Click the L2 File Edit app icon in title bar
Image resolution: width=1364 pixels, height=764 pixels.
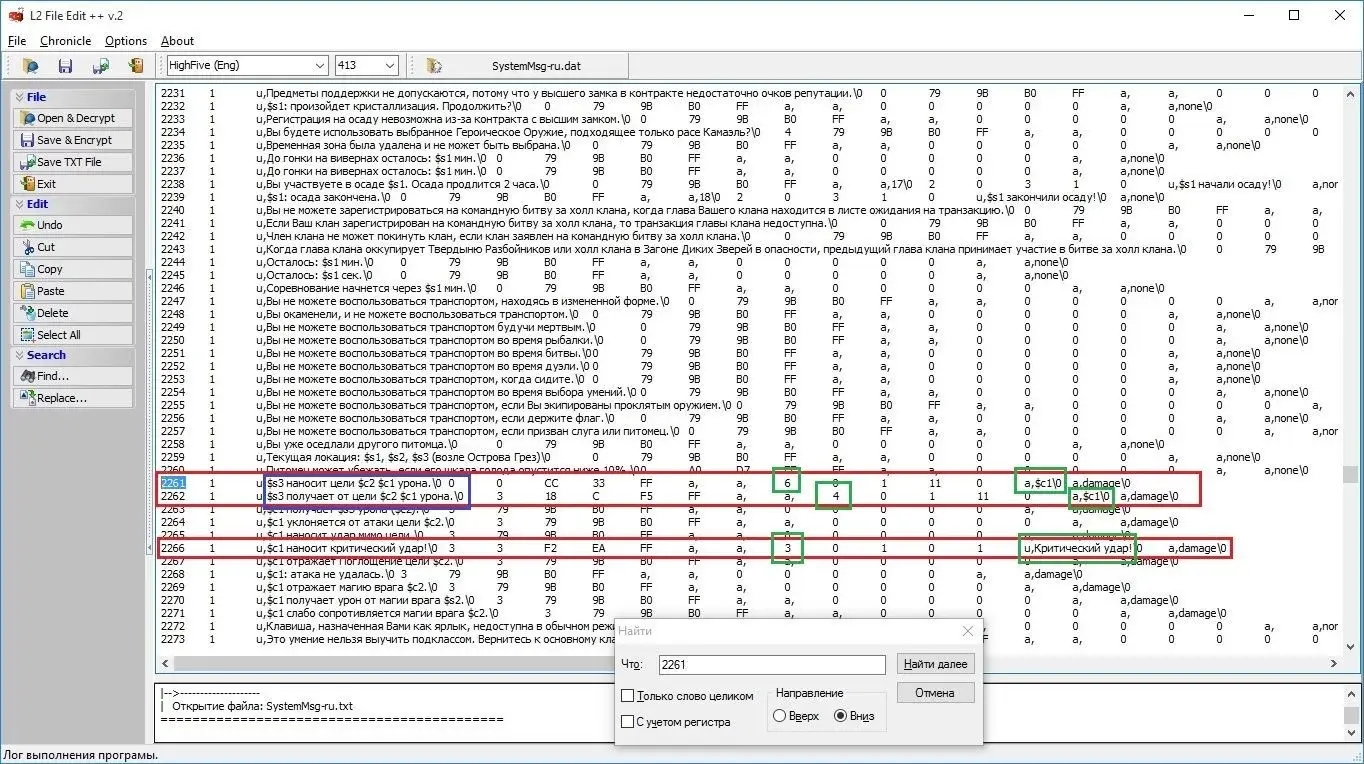click(x=15, y=14)
